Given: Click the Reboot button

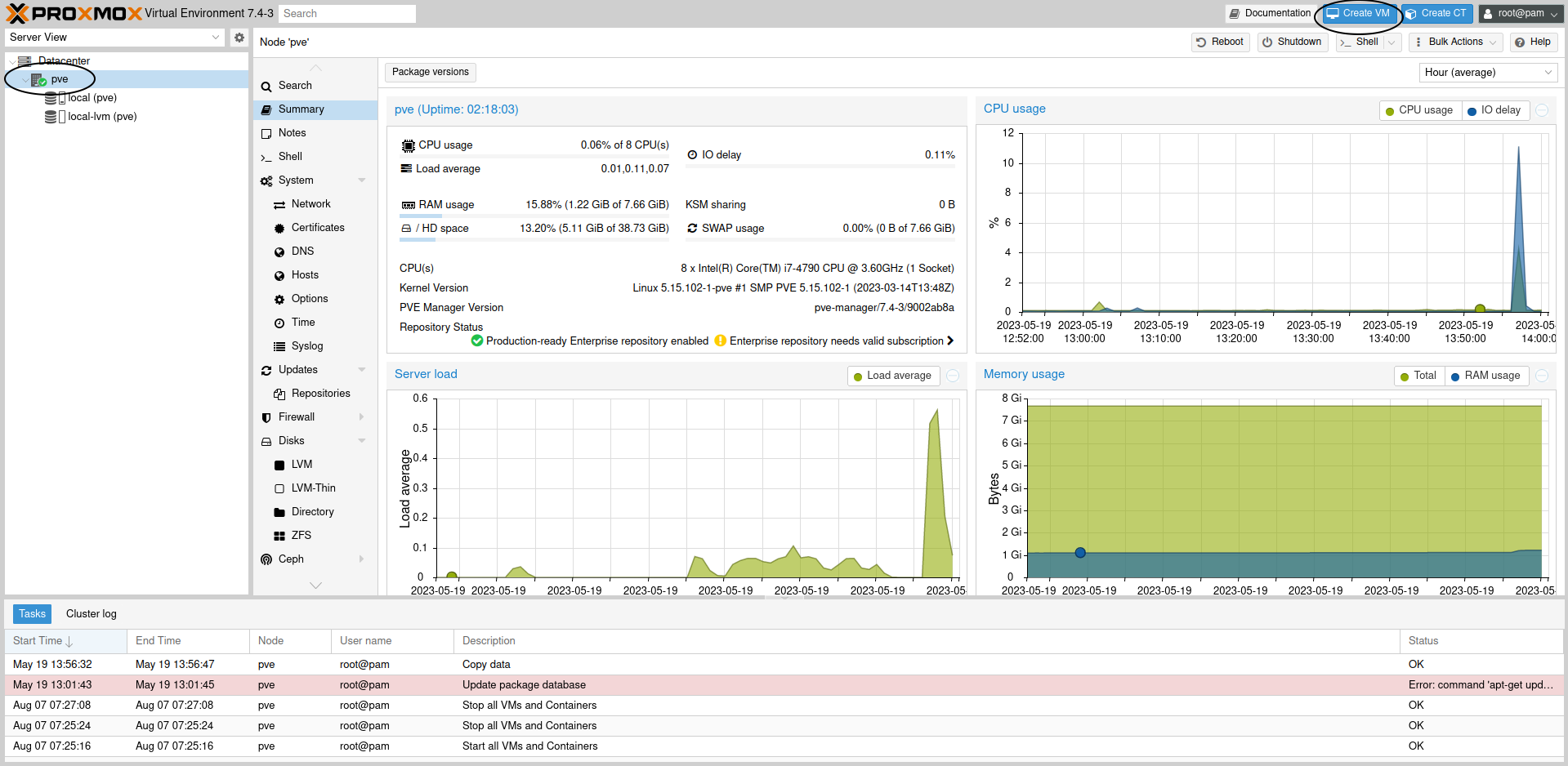Looking at the screenshot, I should pos(1220,42).
